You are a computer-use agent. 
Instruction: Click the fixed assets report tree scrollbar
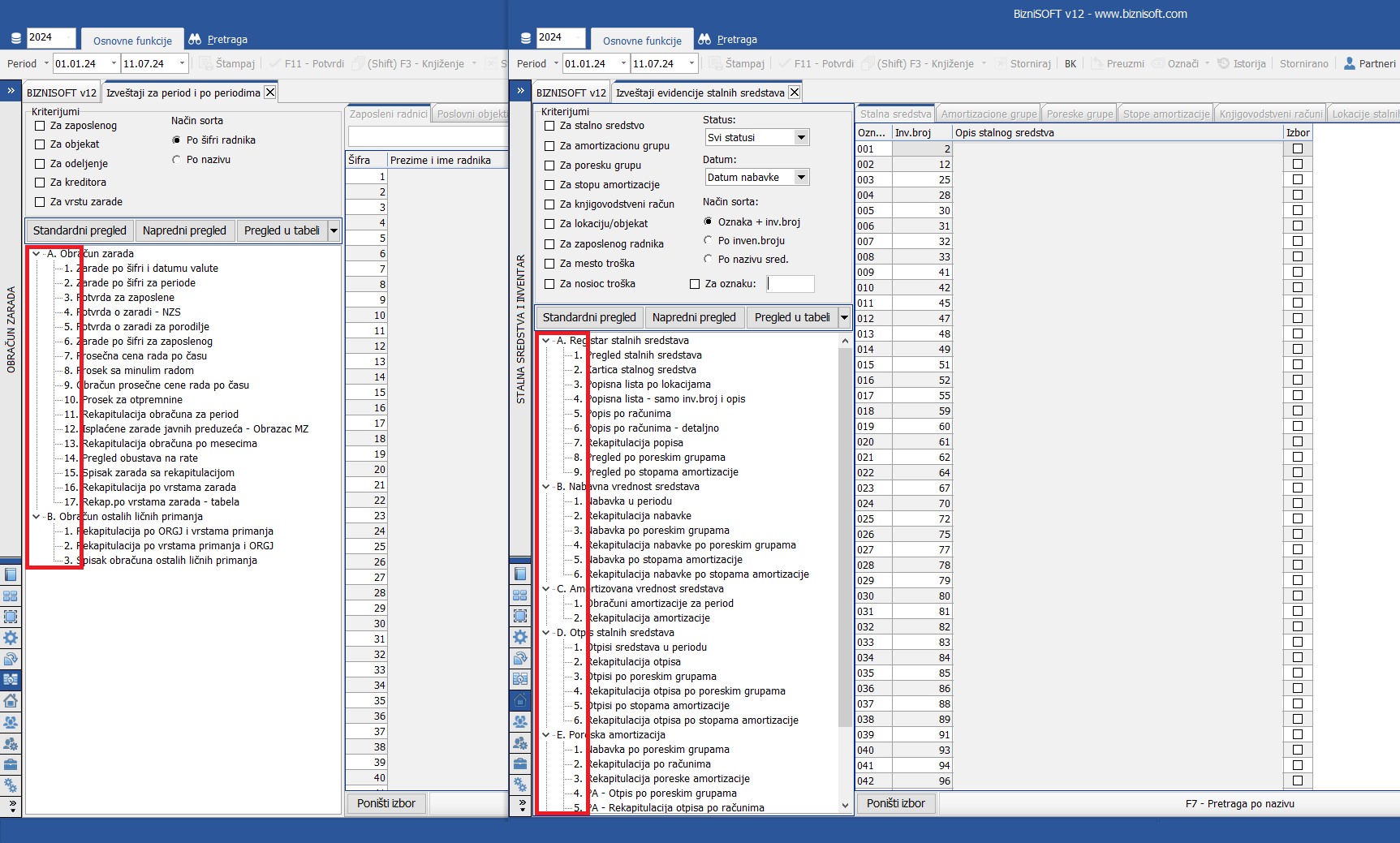point(845,568)
